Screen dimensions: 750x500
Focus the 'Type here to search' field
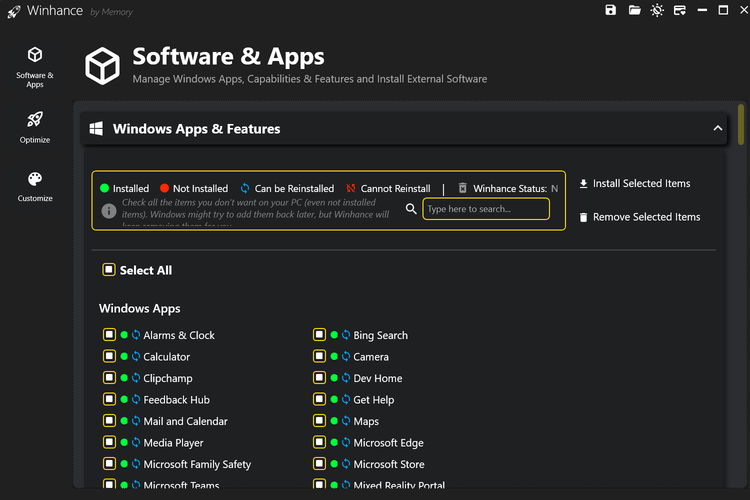click(x=486, y=209)
